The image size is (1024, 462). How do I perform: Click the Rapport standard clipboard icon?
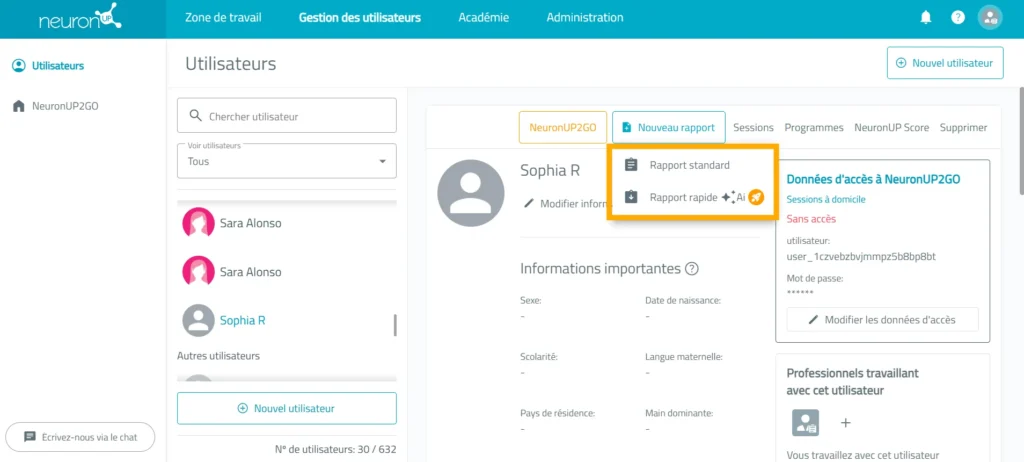[x=631, y=165]
